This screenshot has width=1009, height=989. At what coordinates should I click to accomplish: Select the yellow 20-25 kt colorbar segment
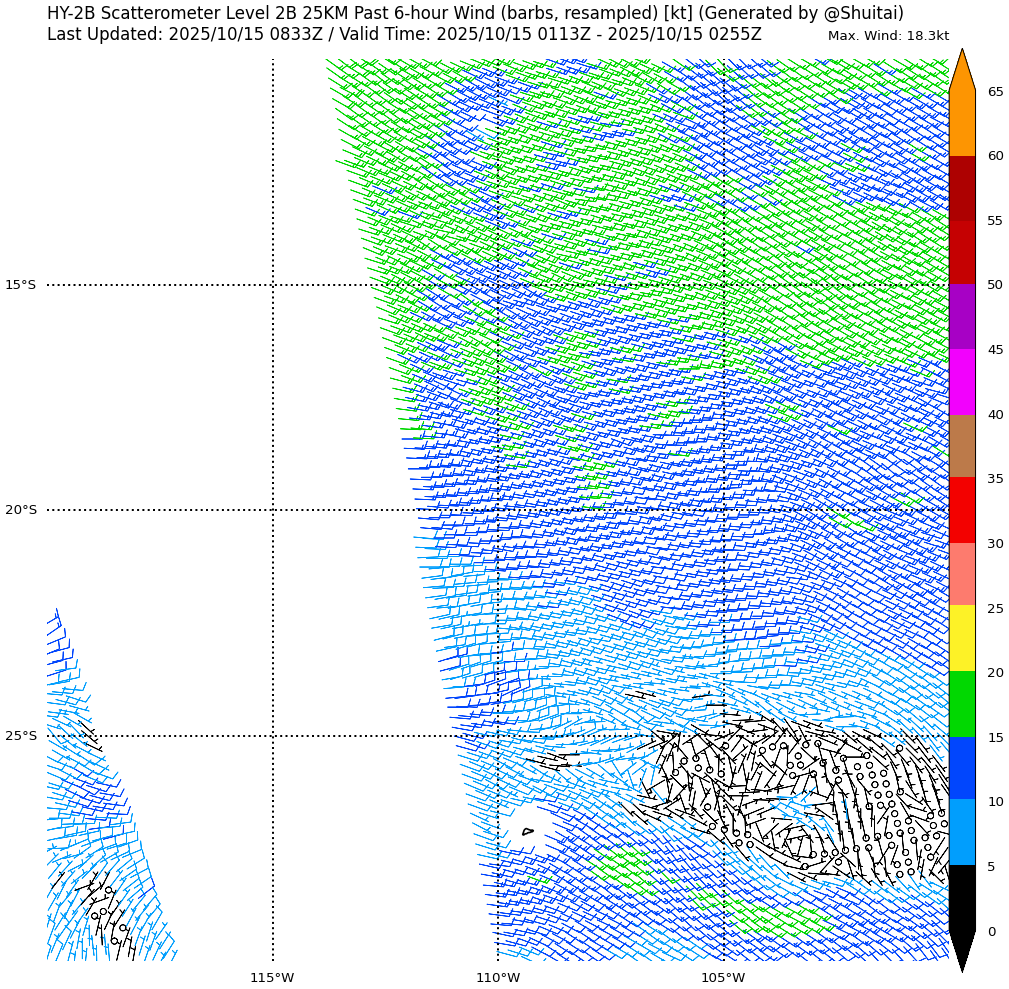(x=961, y=638)
